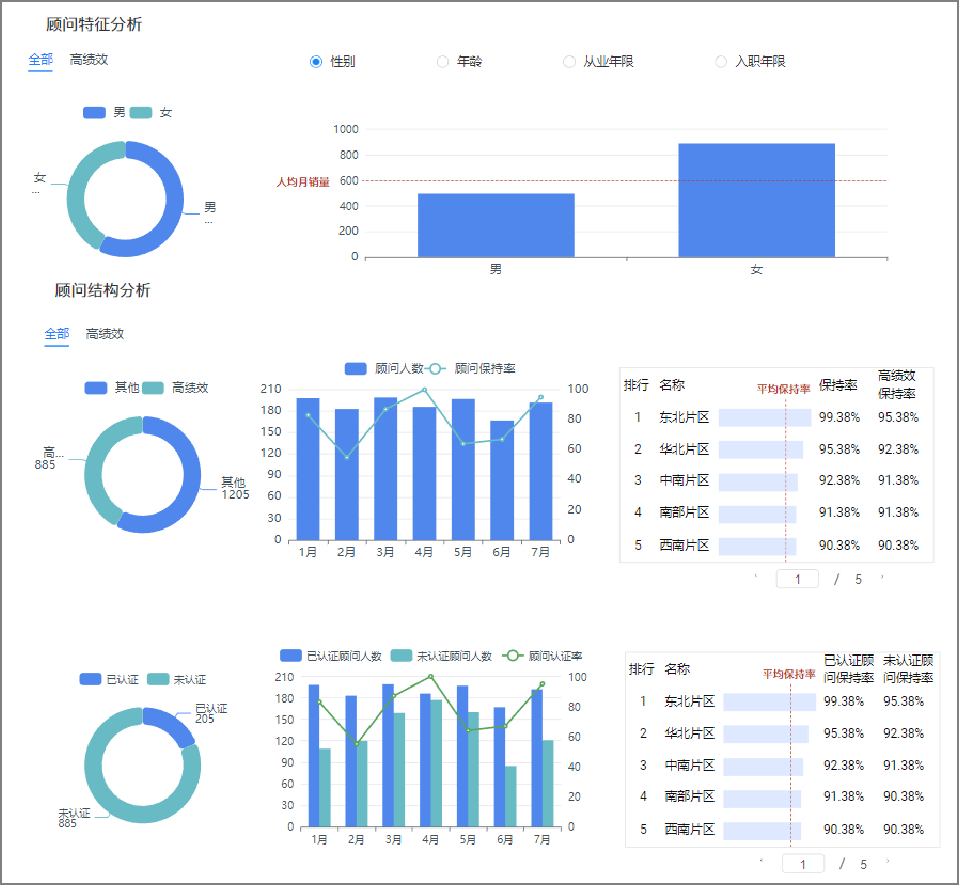The height and width of the screenshot is (885, 959).
Task: Select the 入职年限 radio option
Action: coord(721,62)
